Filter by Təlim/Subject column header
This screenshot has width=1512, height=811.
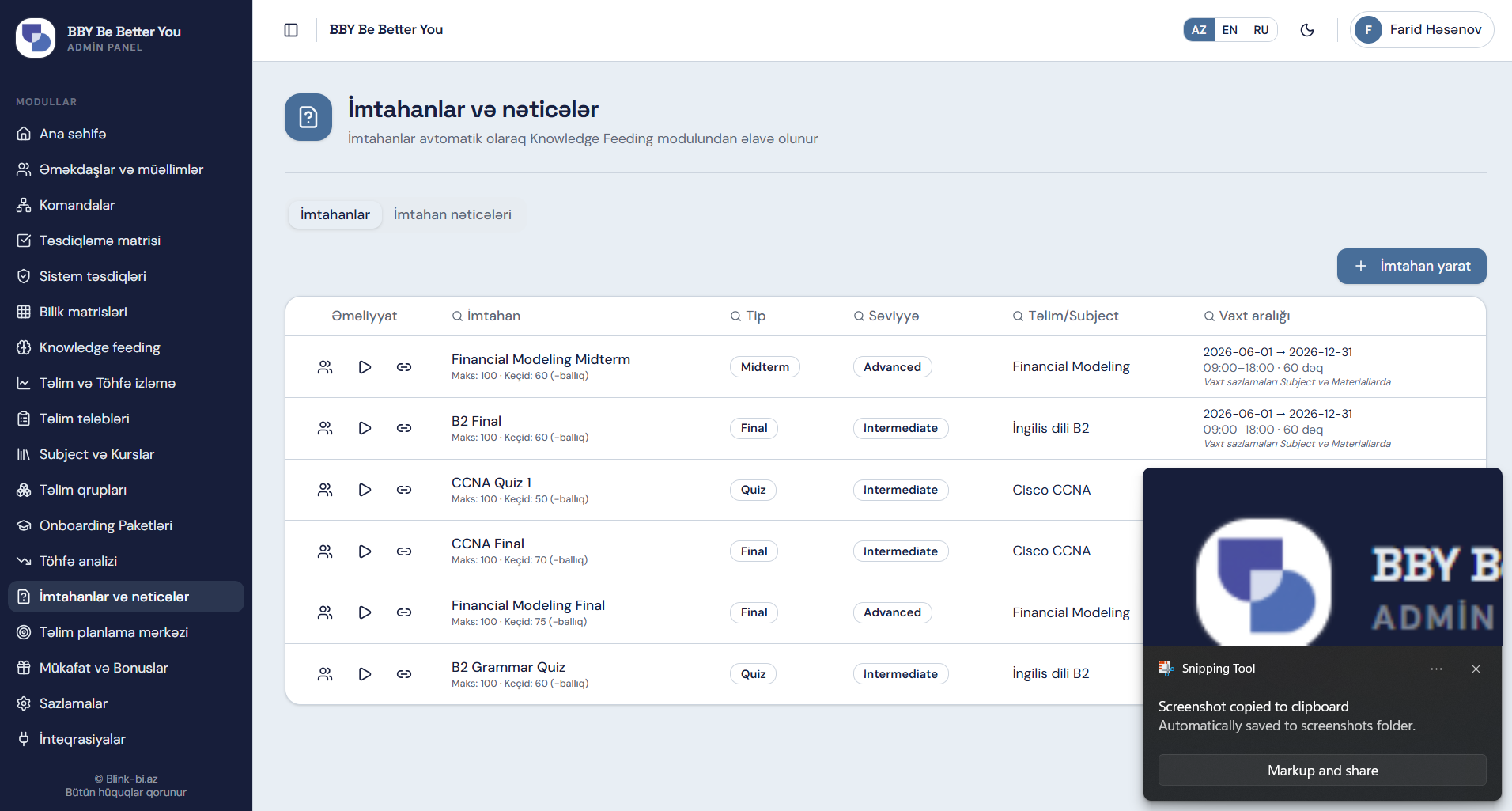1065,316
